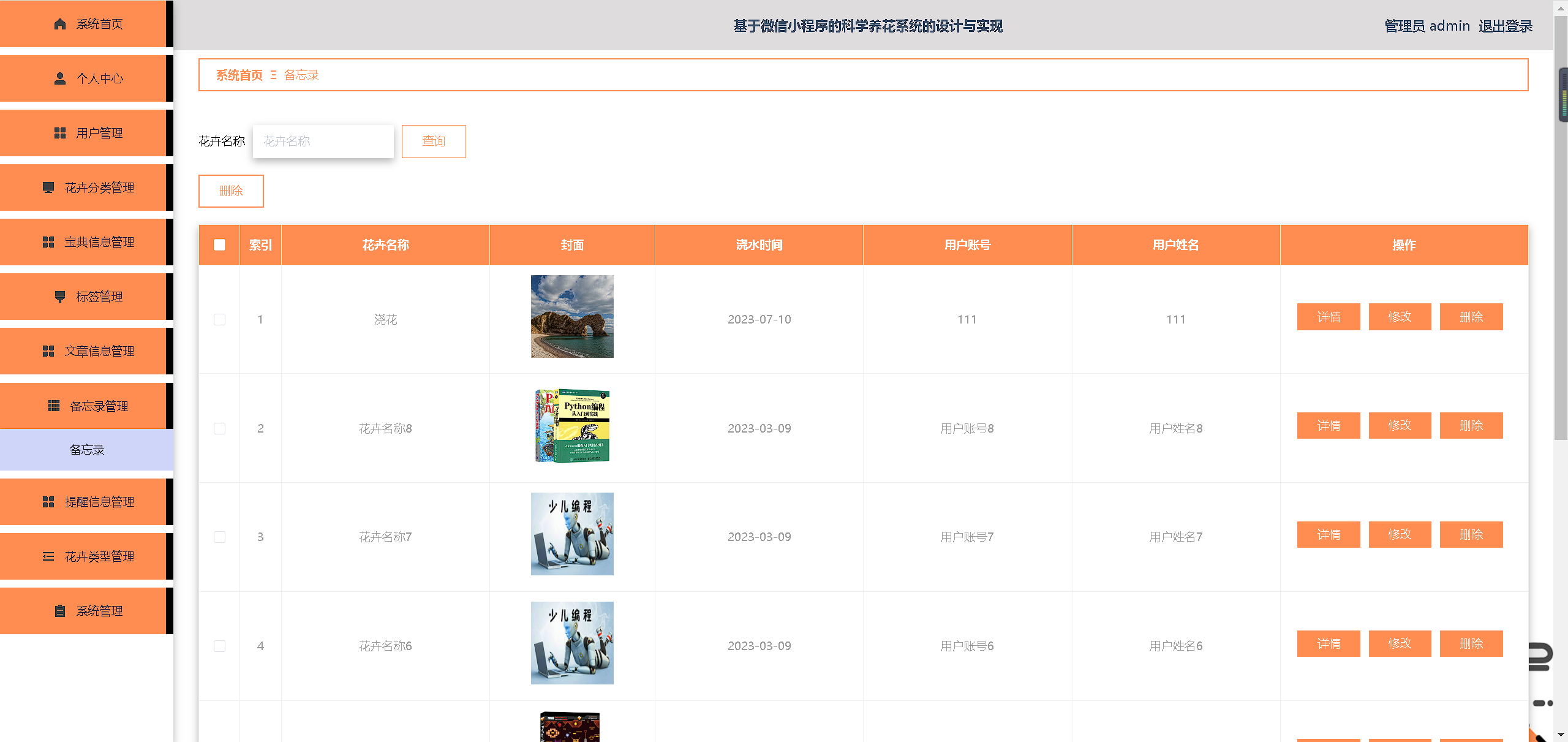Open the 备忘录 submenu item
The image size is (1568, 742).
[x=86, y=450]
